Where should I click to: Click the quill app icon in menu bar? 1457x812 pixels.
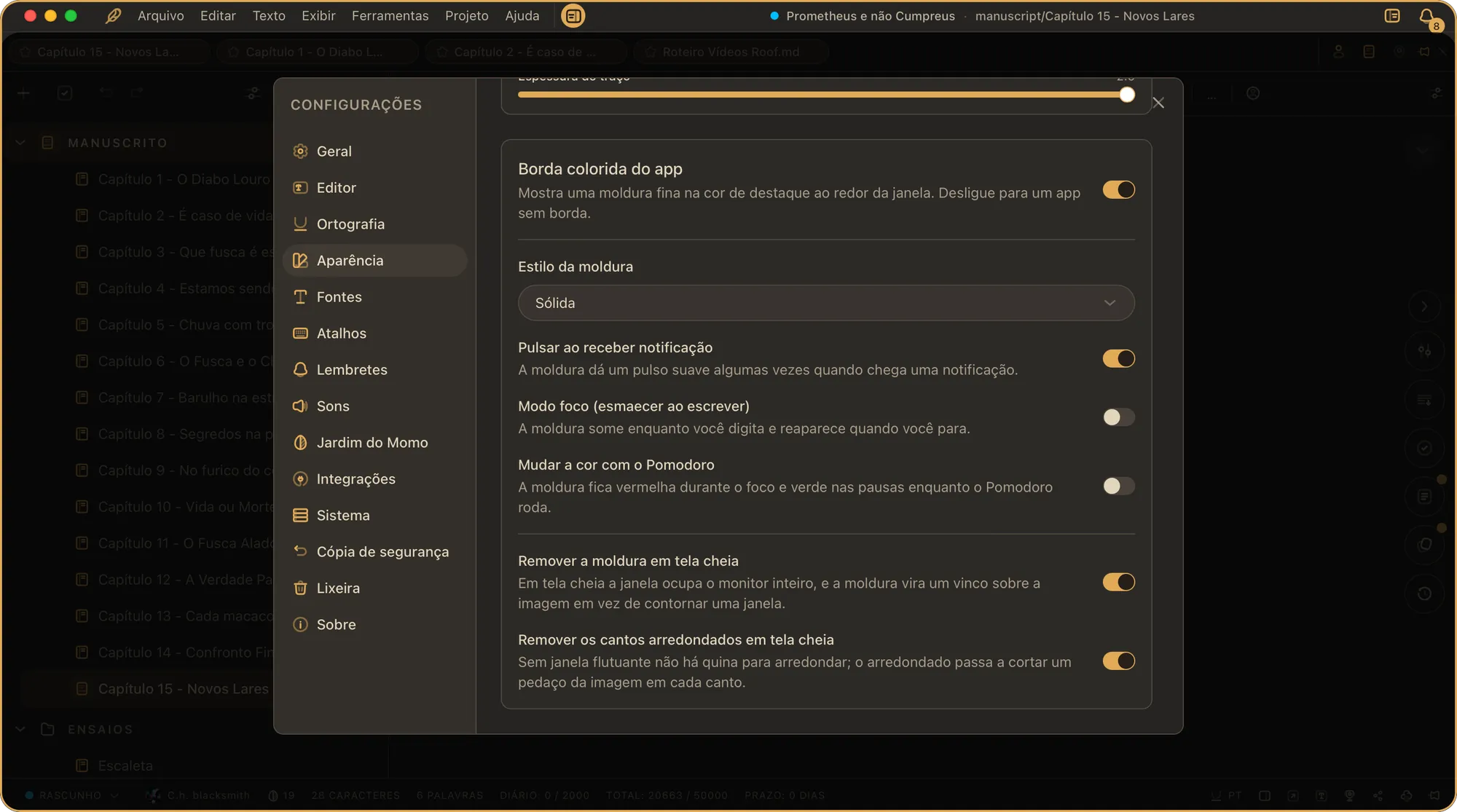click(x=113, y=15)
